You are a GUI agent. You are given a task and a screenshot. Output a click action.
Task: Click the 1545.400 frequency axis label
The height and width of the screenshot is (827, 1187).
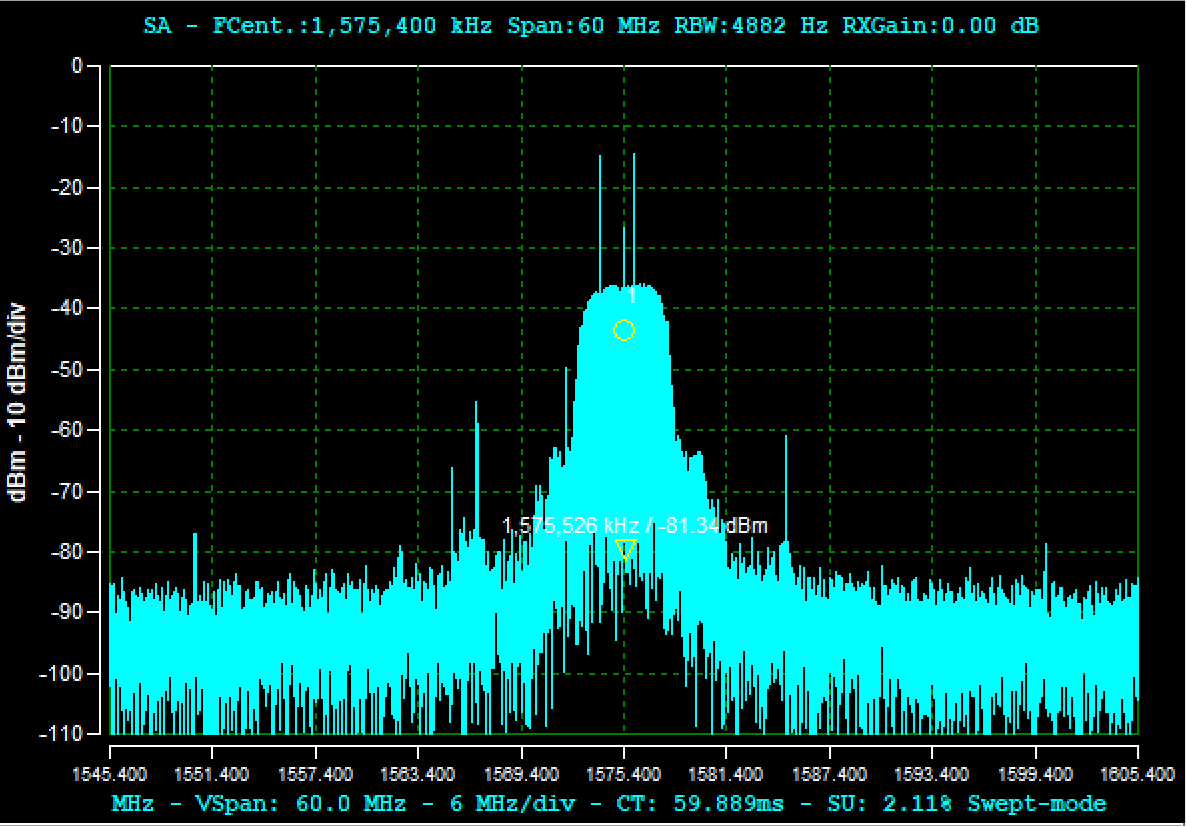point(110,775)
